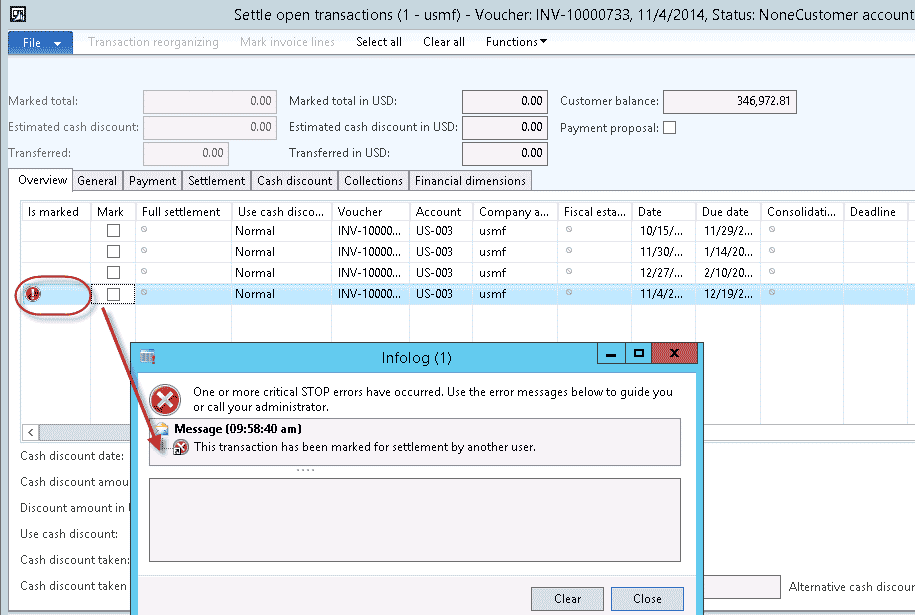The width and height of the screenshot is (915, 615).
Task: Open the File menu dropdown
Action: pyautogui.click(x=40, y=43)
